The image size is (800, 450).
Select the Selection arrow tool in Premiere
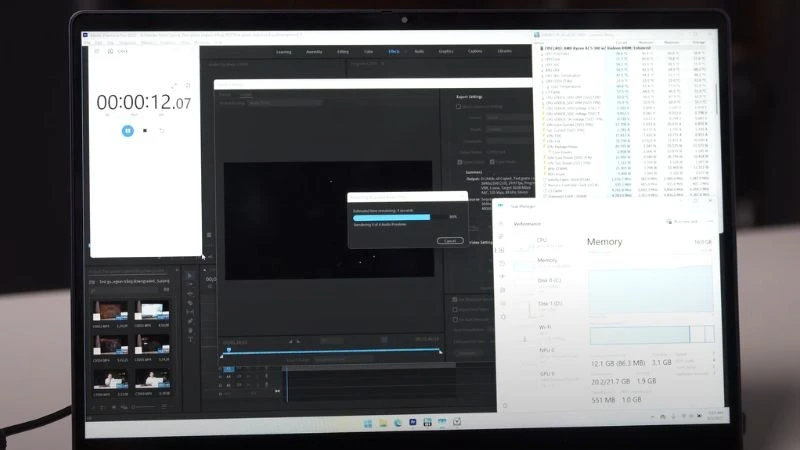tap(190, 276)
